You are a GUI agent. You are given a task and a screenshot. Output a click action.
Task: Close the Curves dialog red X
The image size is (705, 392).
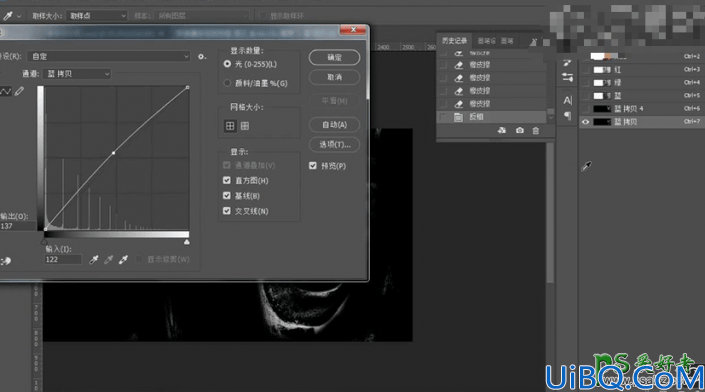pyautogui.click(x=353, y=30)
